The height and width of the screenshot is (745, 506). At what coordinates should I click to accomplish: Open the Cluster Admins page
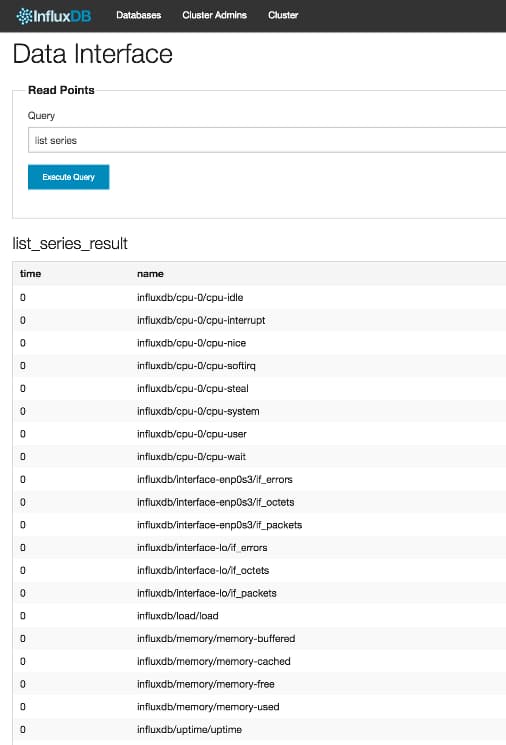coord(214,15)
